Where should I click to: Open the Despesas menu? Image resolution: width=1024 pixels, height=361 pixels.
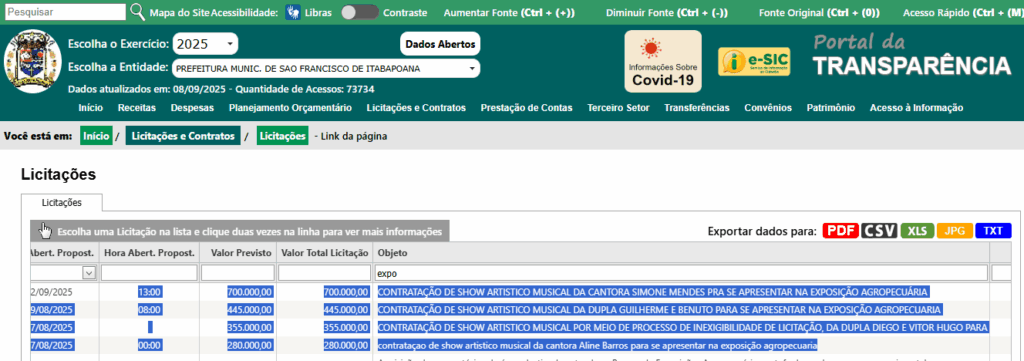(x=193, y=108)
